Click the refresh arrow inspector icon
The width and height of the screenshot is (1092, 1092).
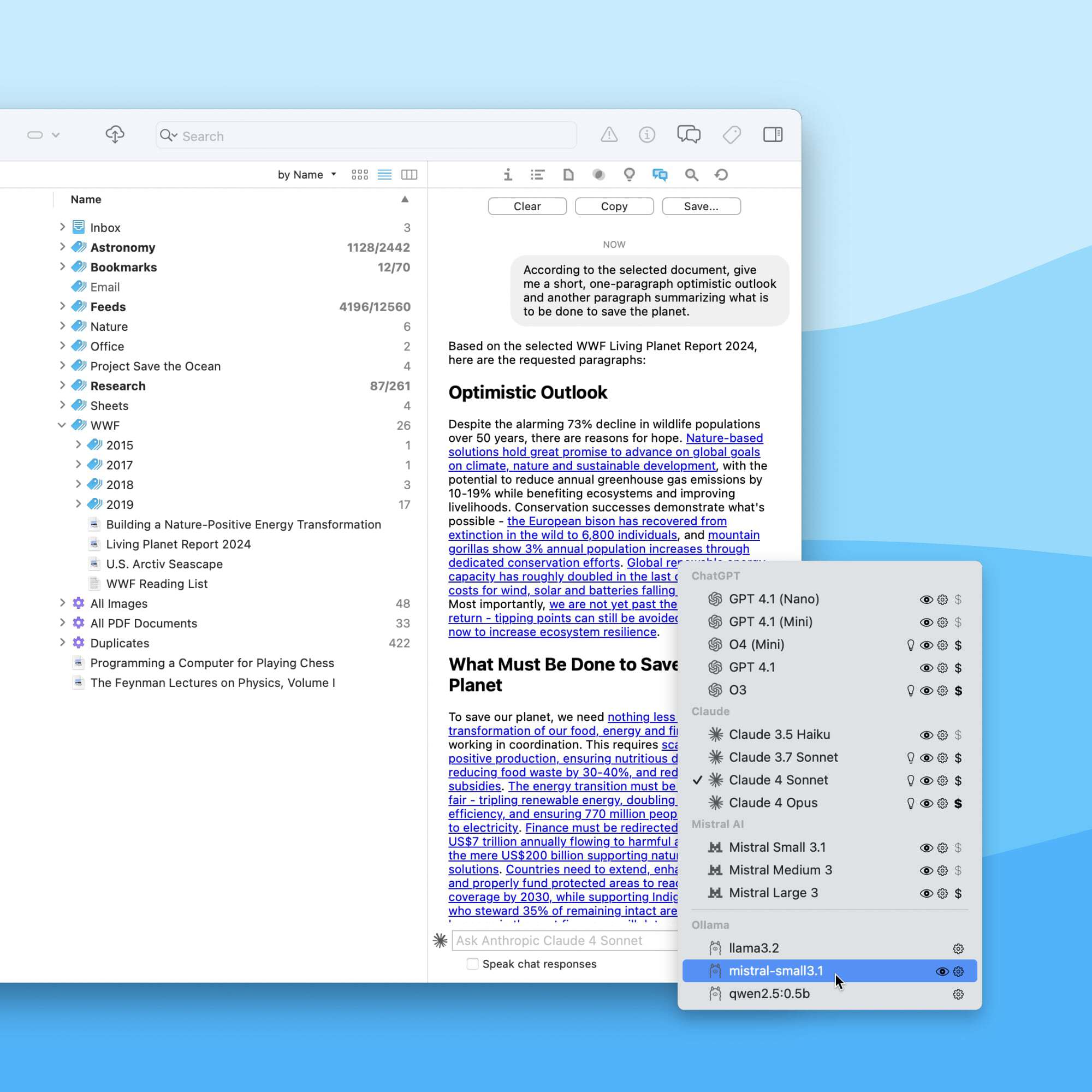pyautogui.click(x=721, y=175)
